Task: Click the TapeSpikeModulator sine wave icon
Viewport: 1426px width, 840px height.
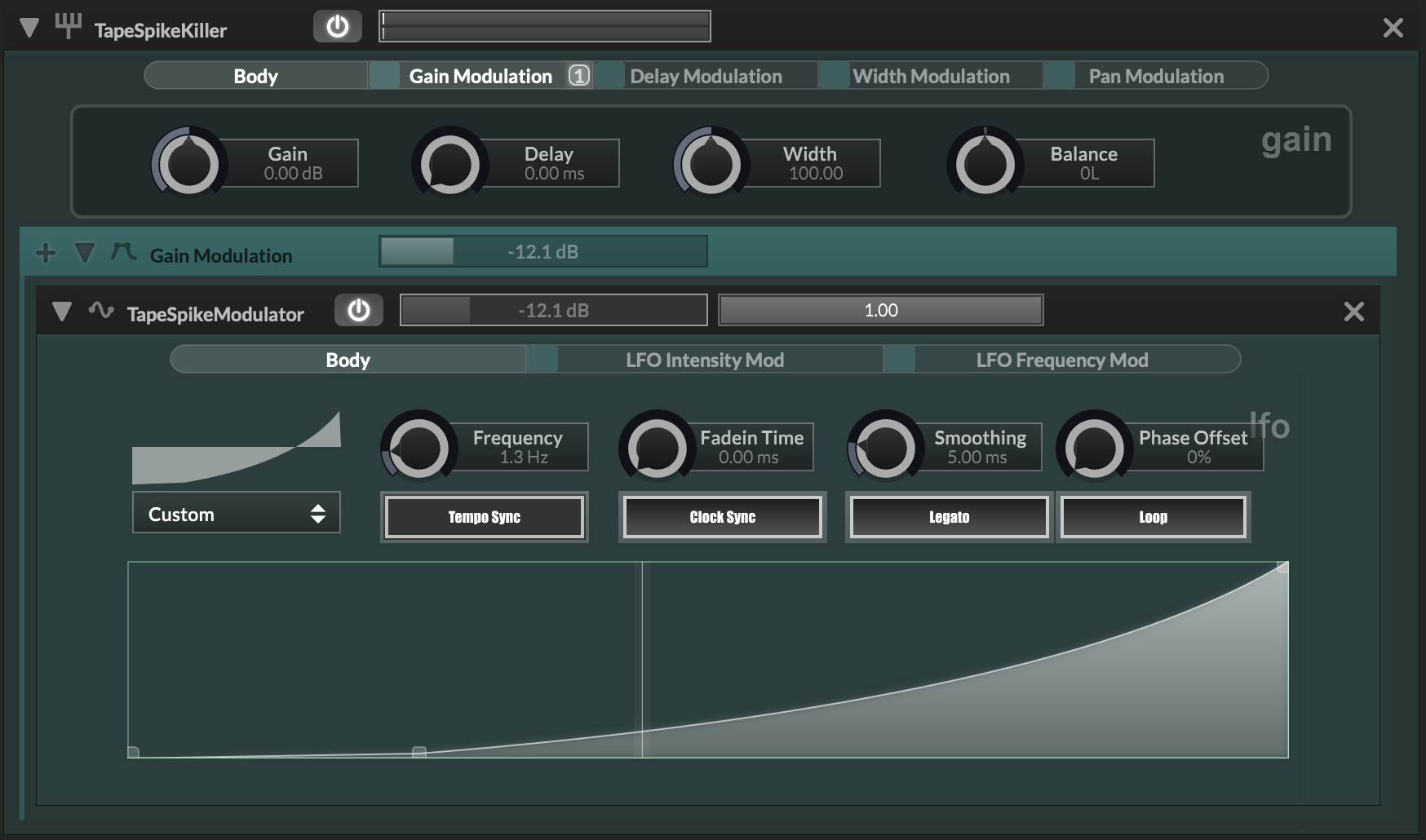Action: 101,310
